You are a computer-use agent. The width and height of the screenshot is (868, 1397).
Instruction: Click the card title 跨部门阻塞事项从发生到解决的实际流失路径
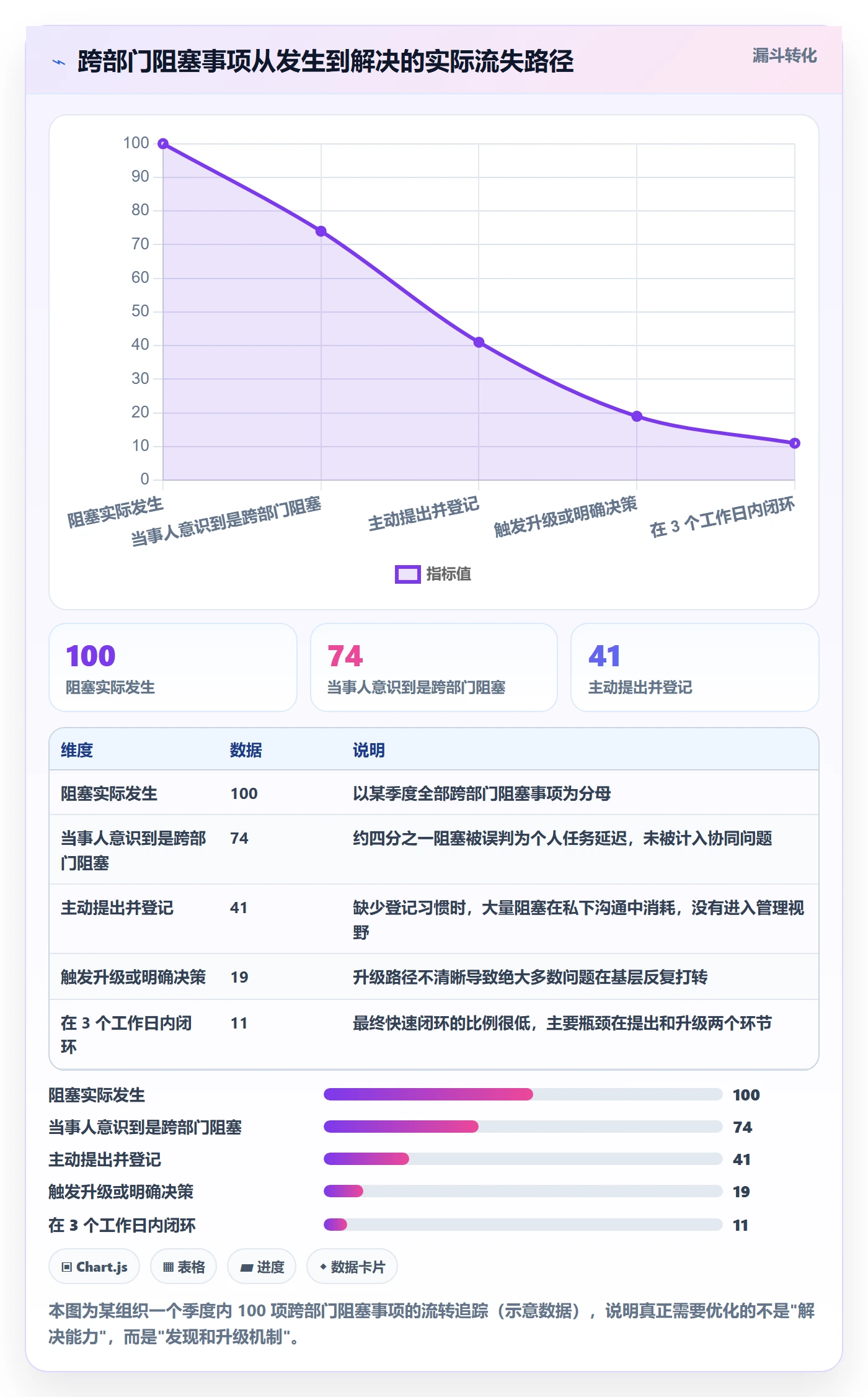pos(325,62)
